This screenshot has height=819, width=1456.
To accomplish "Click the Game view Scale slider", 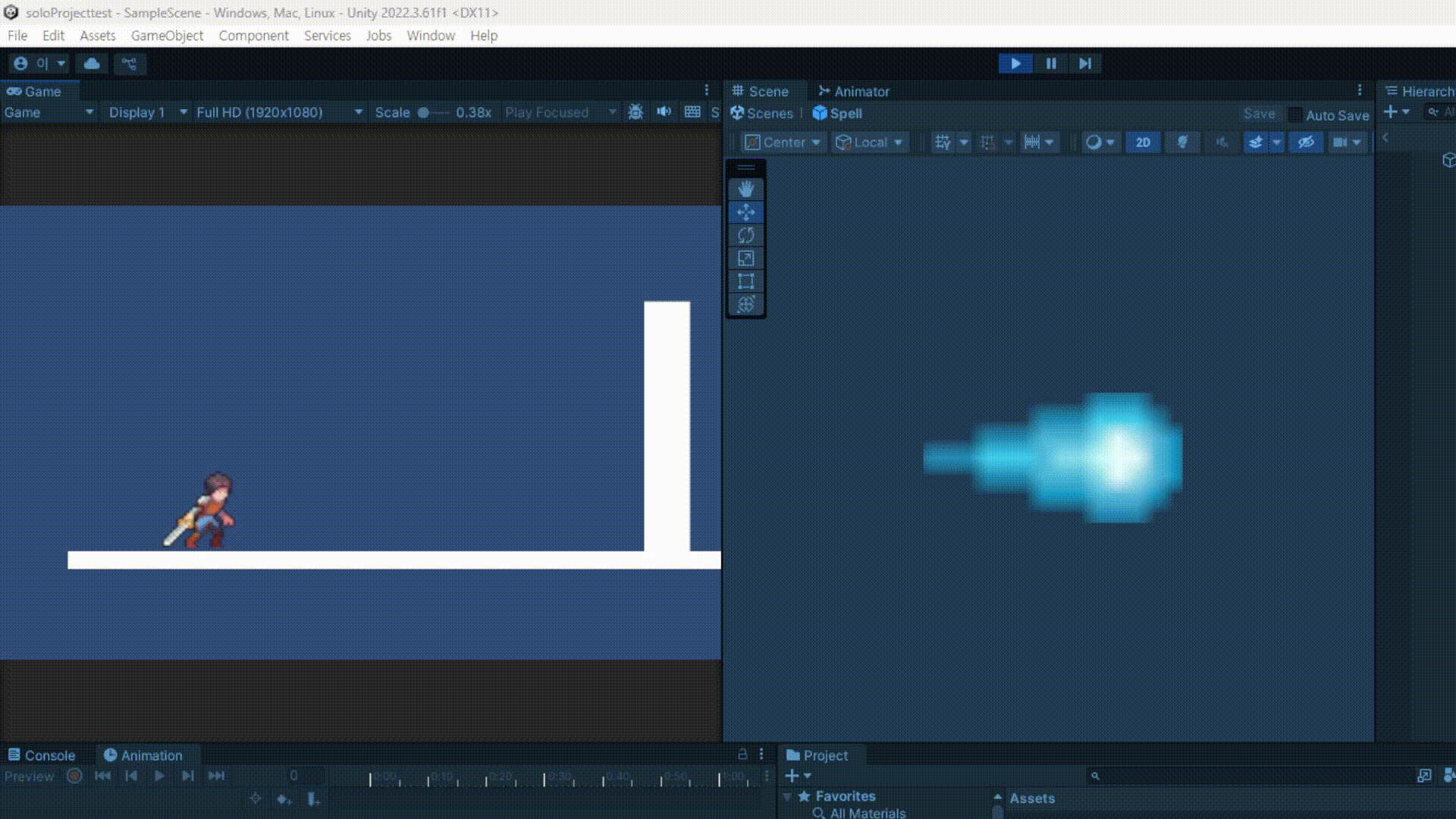I will point(434,112).
